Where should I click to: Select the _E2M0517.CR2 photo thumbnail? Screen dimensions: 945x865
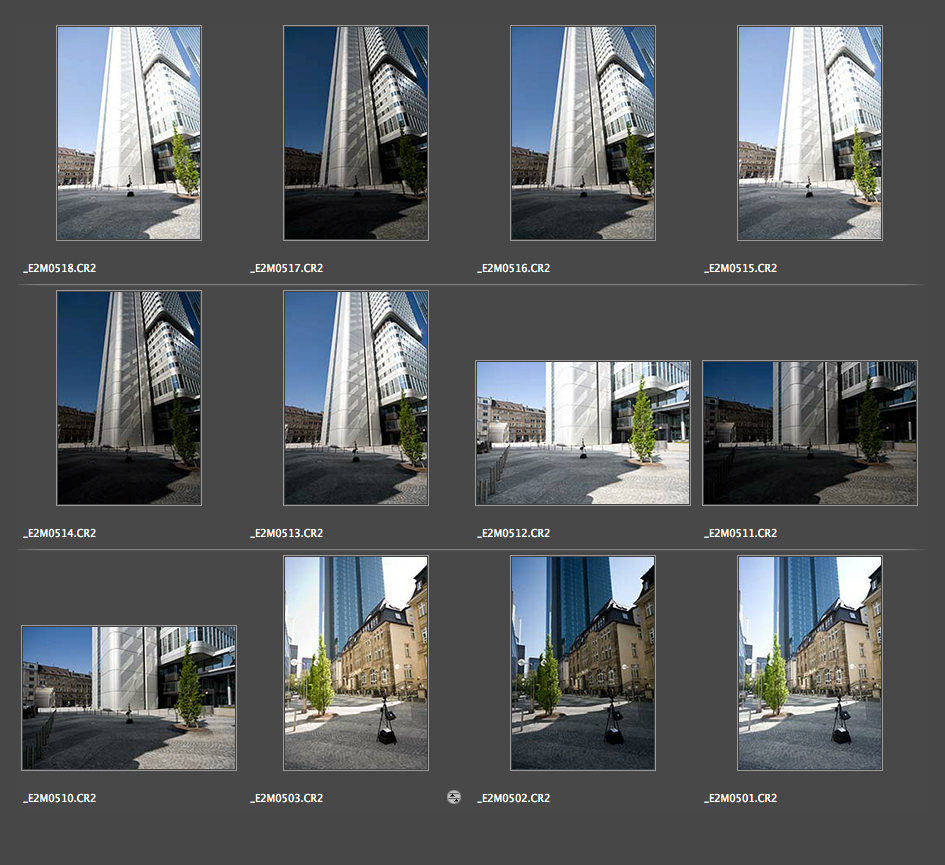356,133
